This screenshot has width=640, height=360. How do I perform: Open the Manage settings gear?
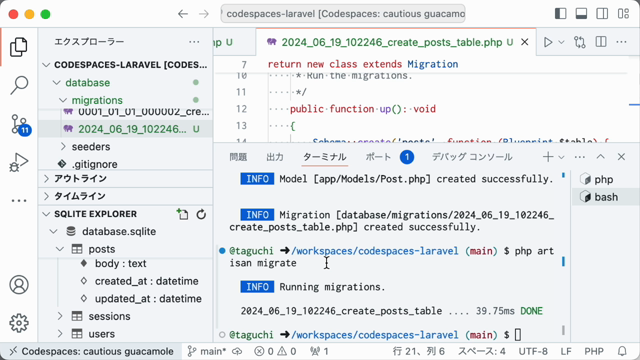coord(19,323)
